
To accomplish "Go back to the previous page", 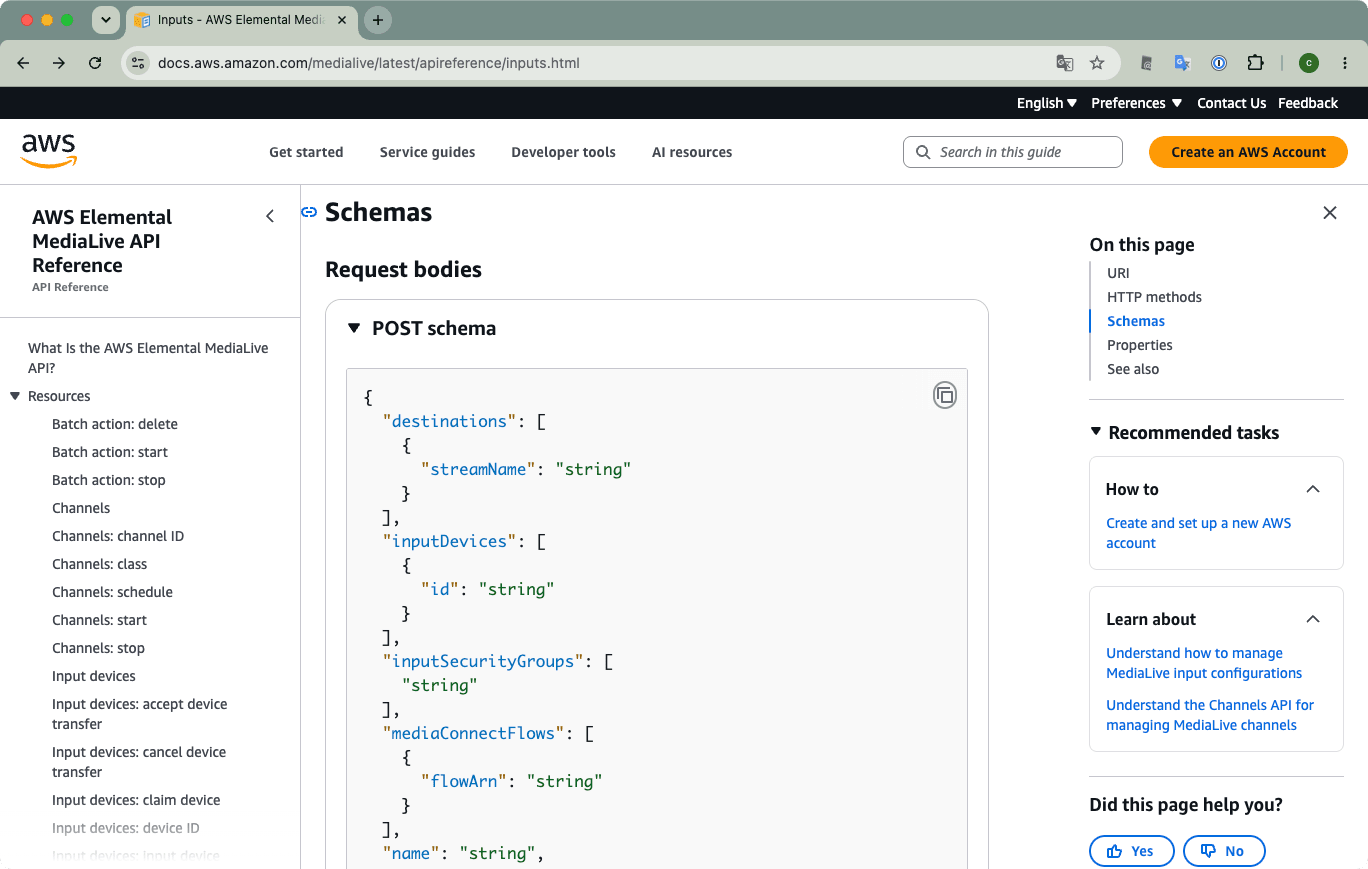I will (x=24, y=63).
